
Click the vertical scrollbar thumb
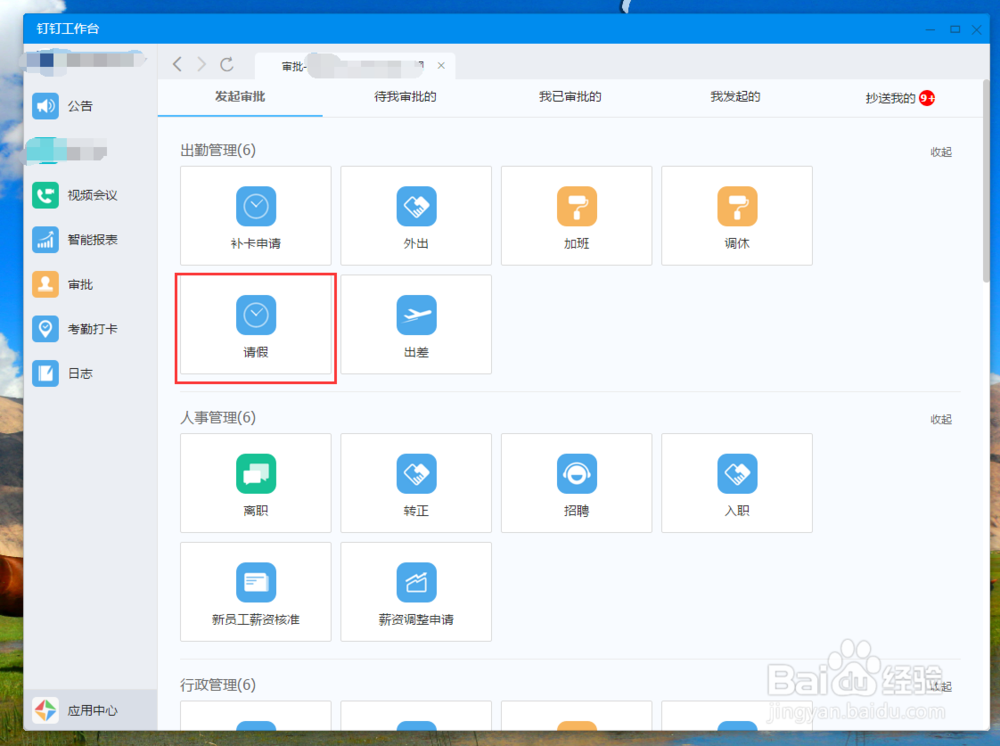[986, 182]
